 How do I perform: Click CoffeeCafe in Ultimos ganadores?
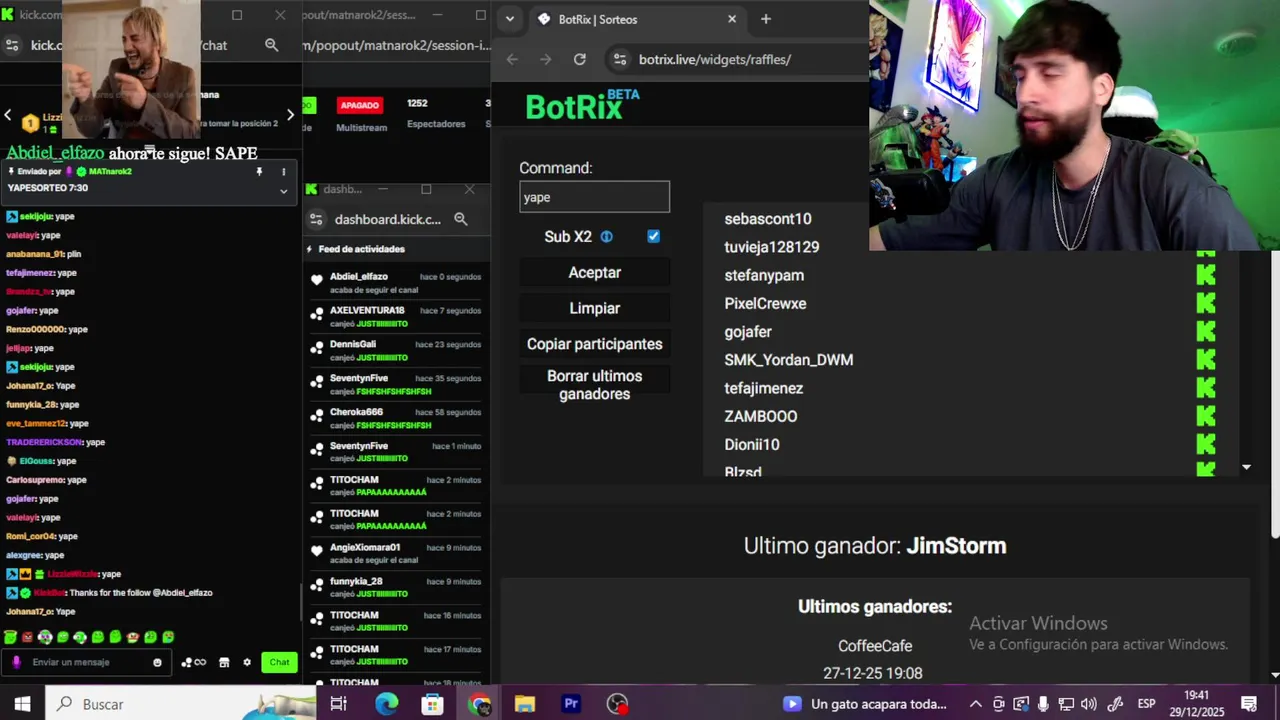(875, 646)
